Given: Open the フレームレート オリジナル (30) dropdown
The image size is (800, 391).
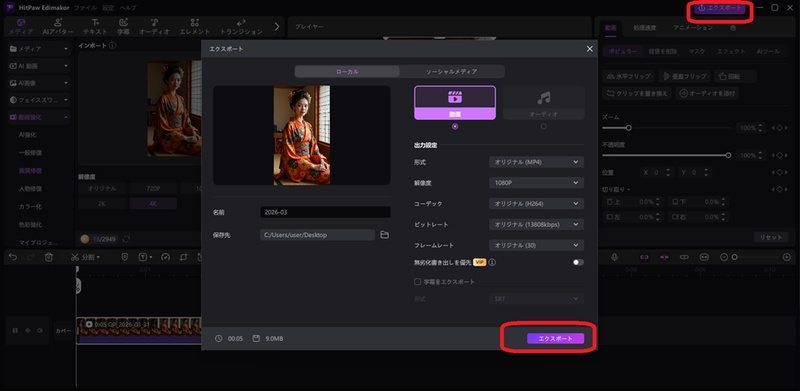Looking at the screenshot, I should point(536,246).
